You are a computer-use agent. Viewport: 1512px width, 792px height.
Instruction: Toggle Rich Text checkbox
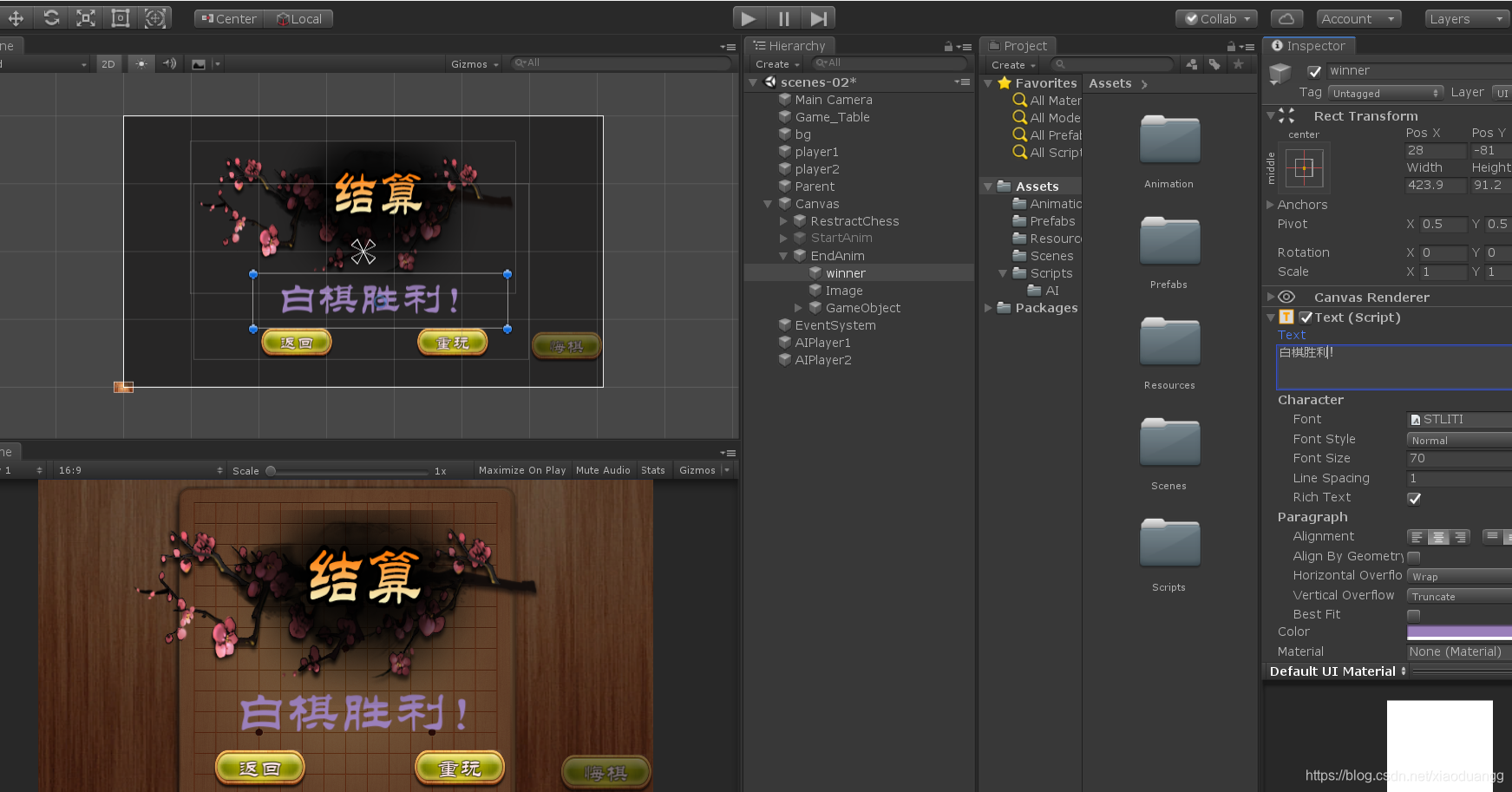[x=1414, y=498]
